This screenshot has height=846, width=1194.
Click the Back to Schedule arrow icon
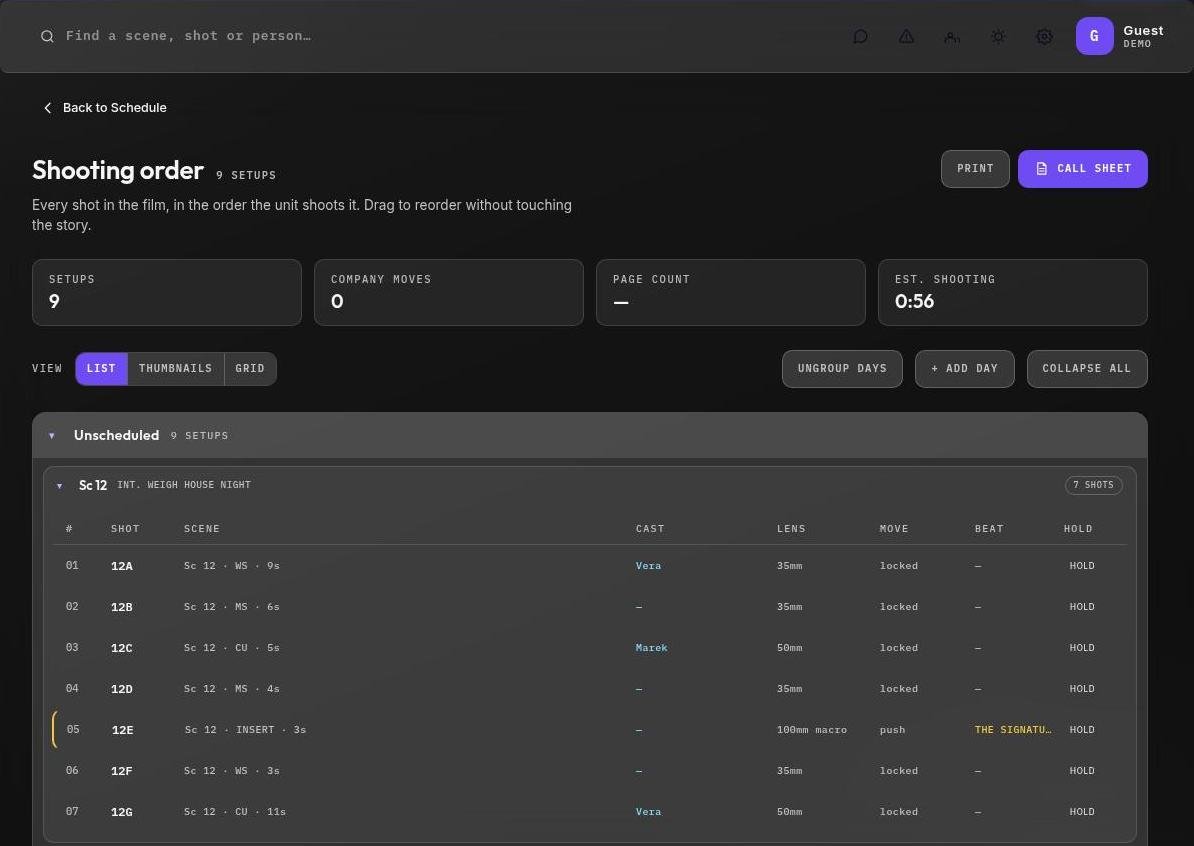(x=48, y=108)
